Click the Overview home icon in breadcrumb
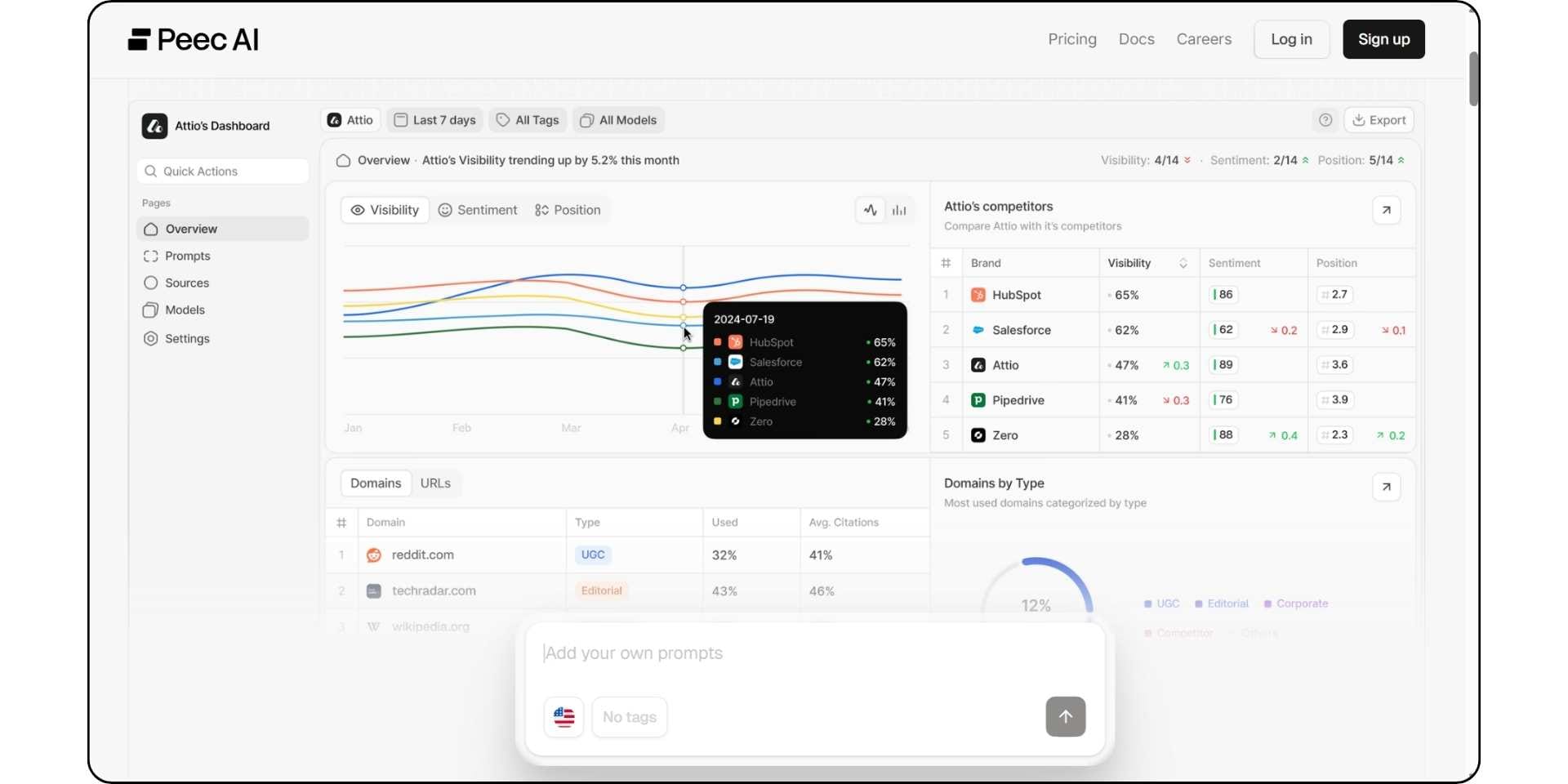Screen dimensions: 1568x784 click(x=343, y=161)
